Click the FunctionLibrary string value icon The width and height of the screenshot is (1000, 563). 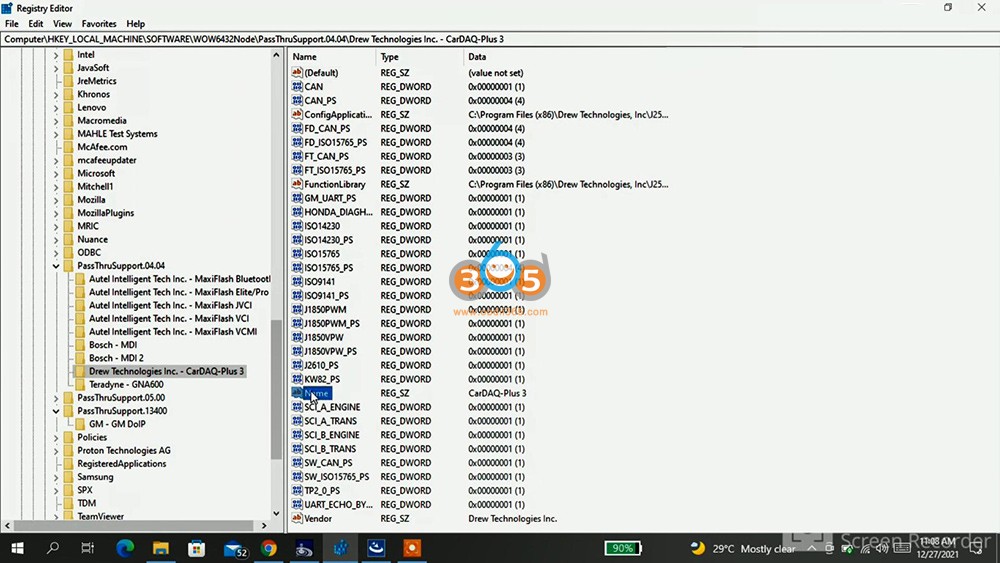coord(297,184)
